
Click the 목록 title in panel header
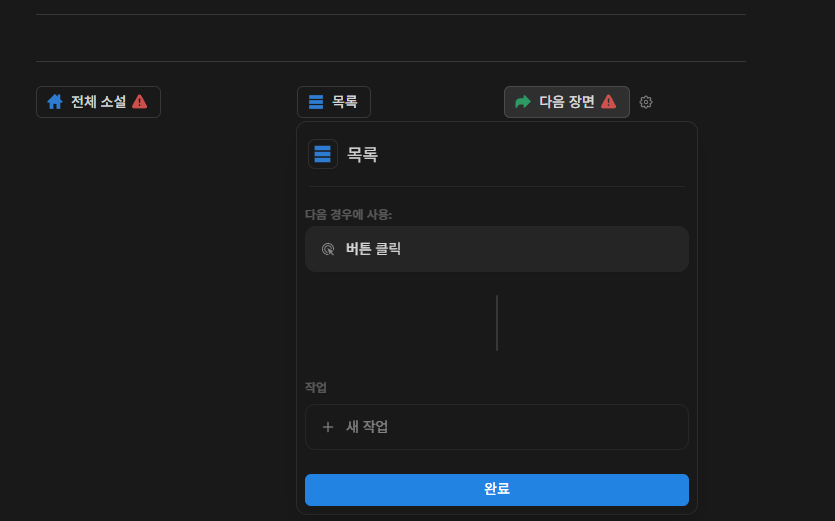[x=363, y=154]
